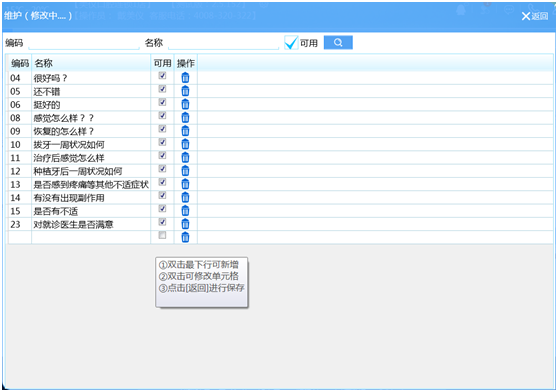The image size is (558, 392).
Task: Toggle the 可用 filter checkbox beside search
Action: click(291, 43)
